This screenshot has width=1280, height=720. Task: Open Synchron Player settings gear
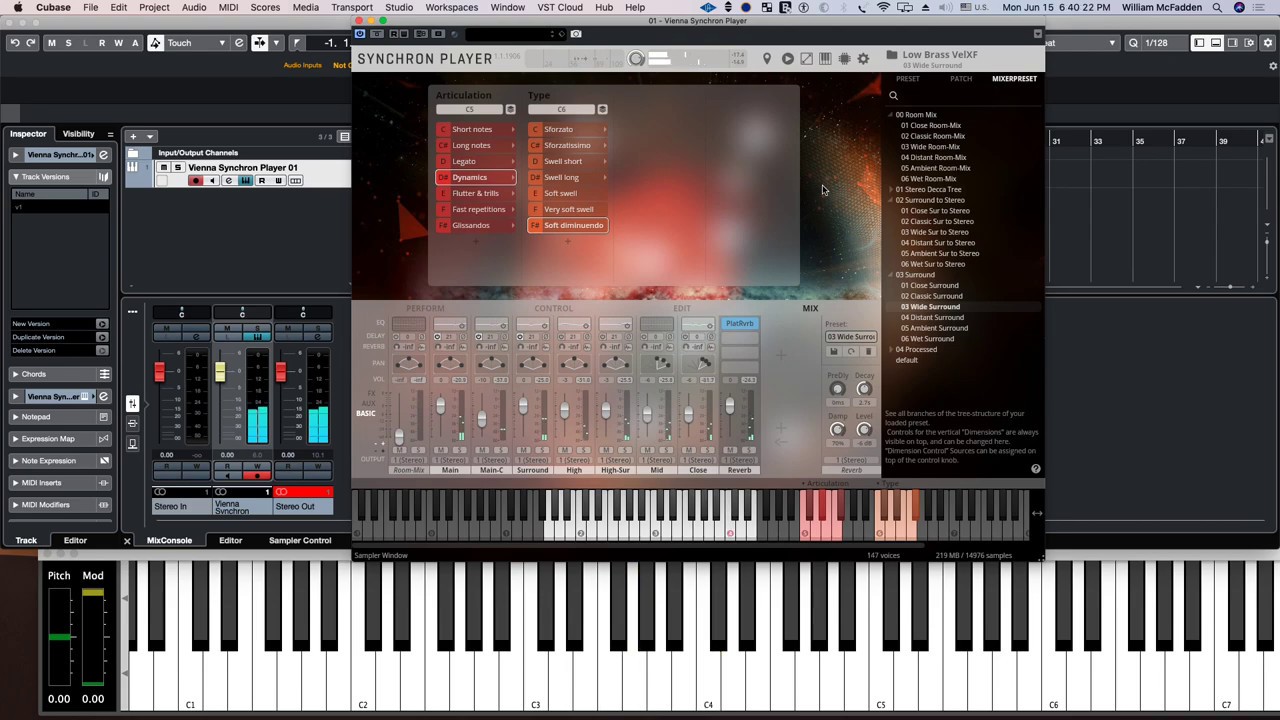pyautogui.click(x=864, y=59)
